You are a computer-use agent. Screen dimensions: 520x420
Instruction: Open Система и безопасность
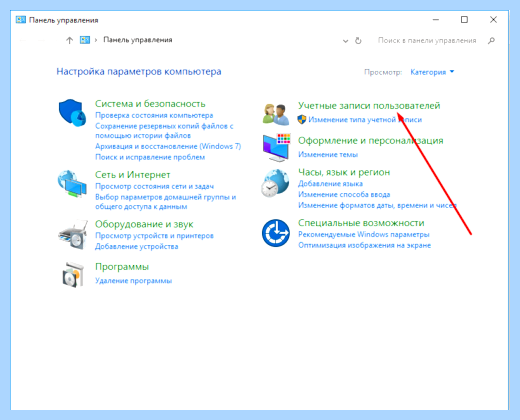click(x=150, y=104)
